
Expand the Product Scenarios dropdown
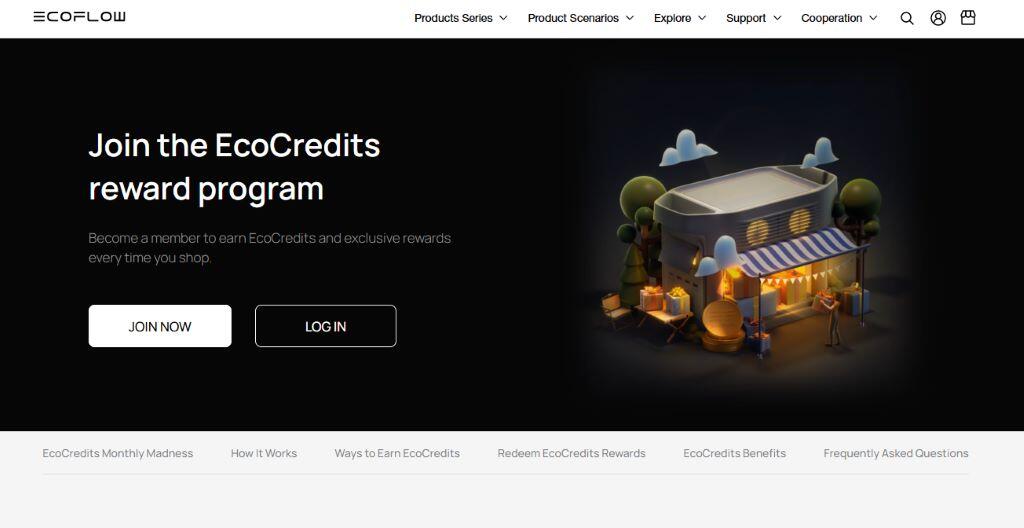point(581,18)
